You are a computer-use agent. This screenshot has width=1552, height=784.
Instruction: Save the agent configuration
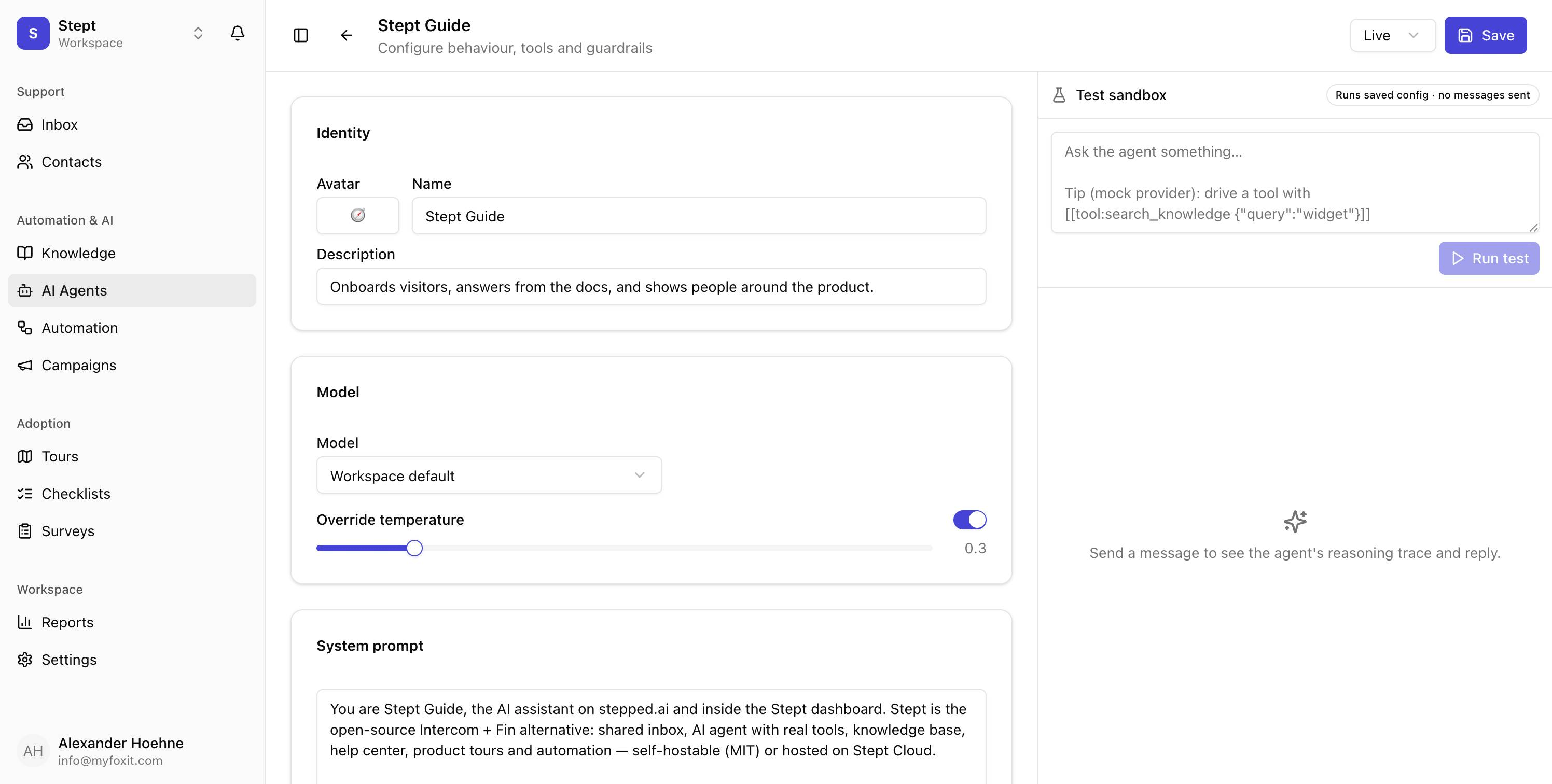tap(1485, 36)
